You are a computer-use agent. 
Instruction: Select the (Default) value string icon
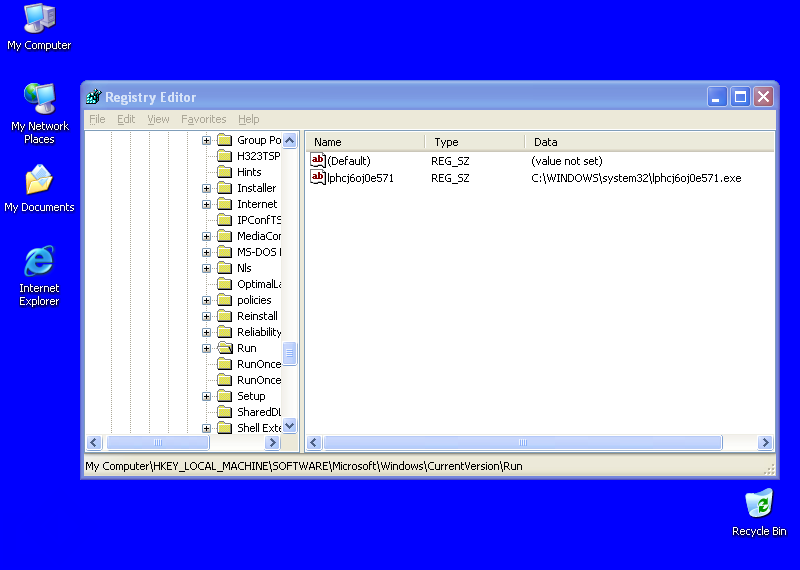(318, 161)
